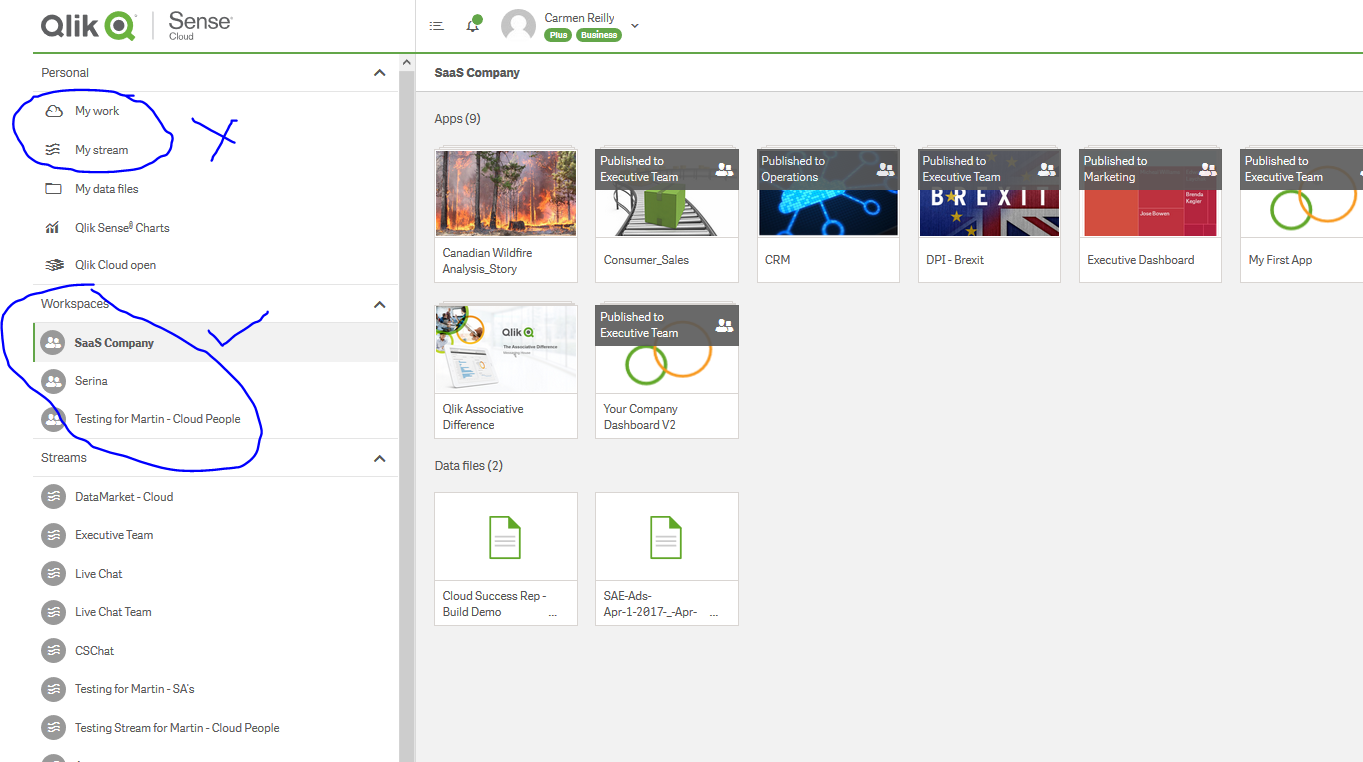Collapse the Workspaces section

click(x=379, y=304)
